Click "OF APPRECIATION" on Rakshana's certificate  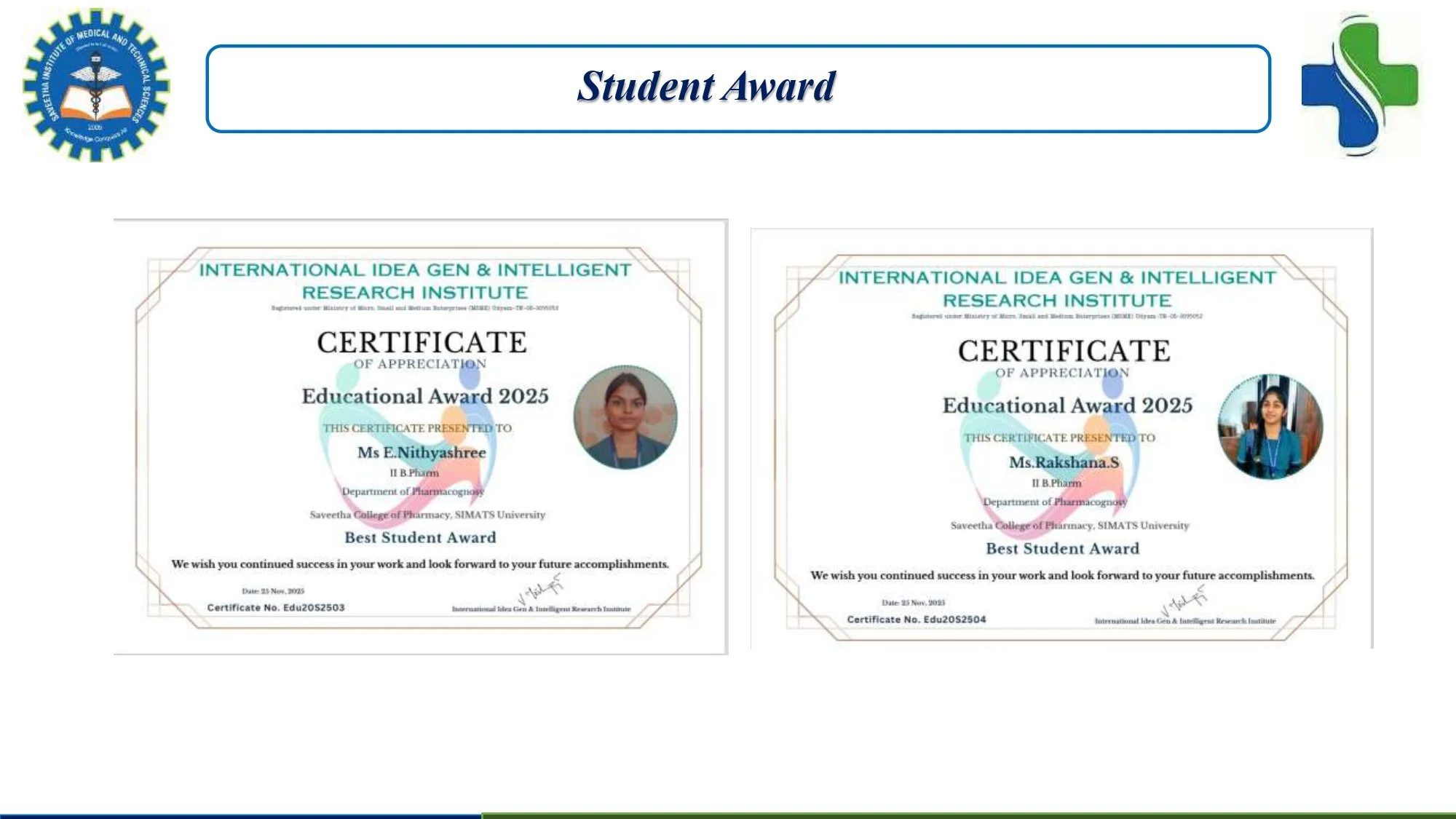click(1062, 373)
